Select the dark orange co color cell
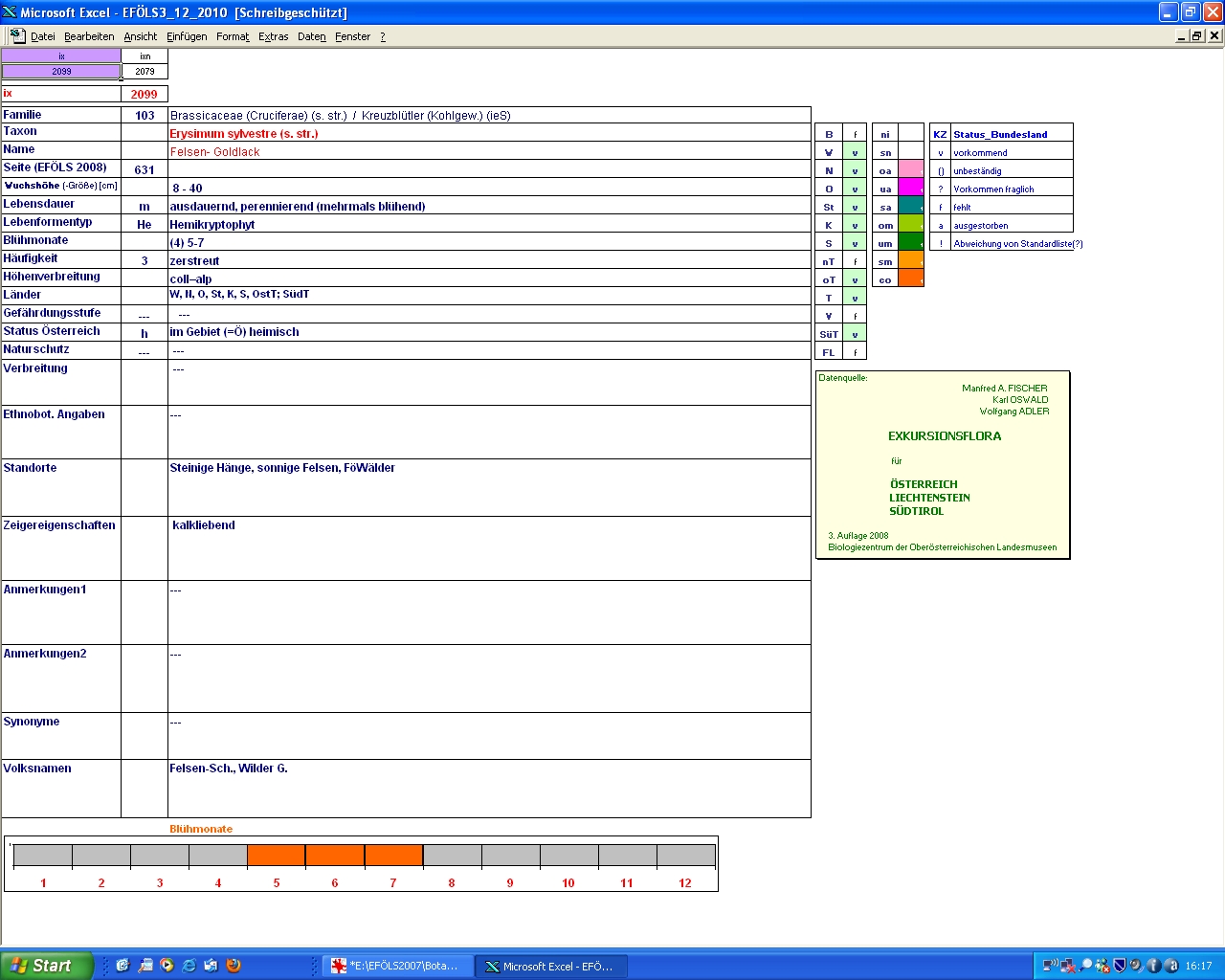 911,279
